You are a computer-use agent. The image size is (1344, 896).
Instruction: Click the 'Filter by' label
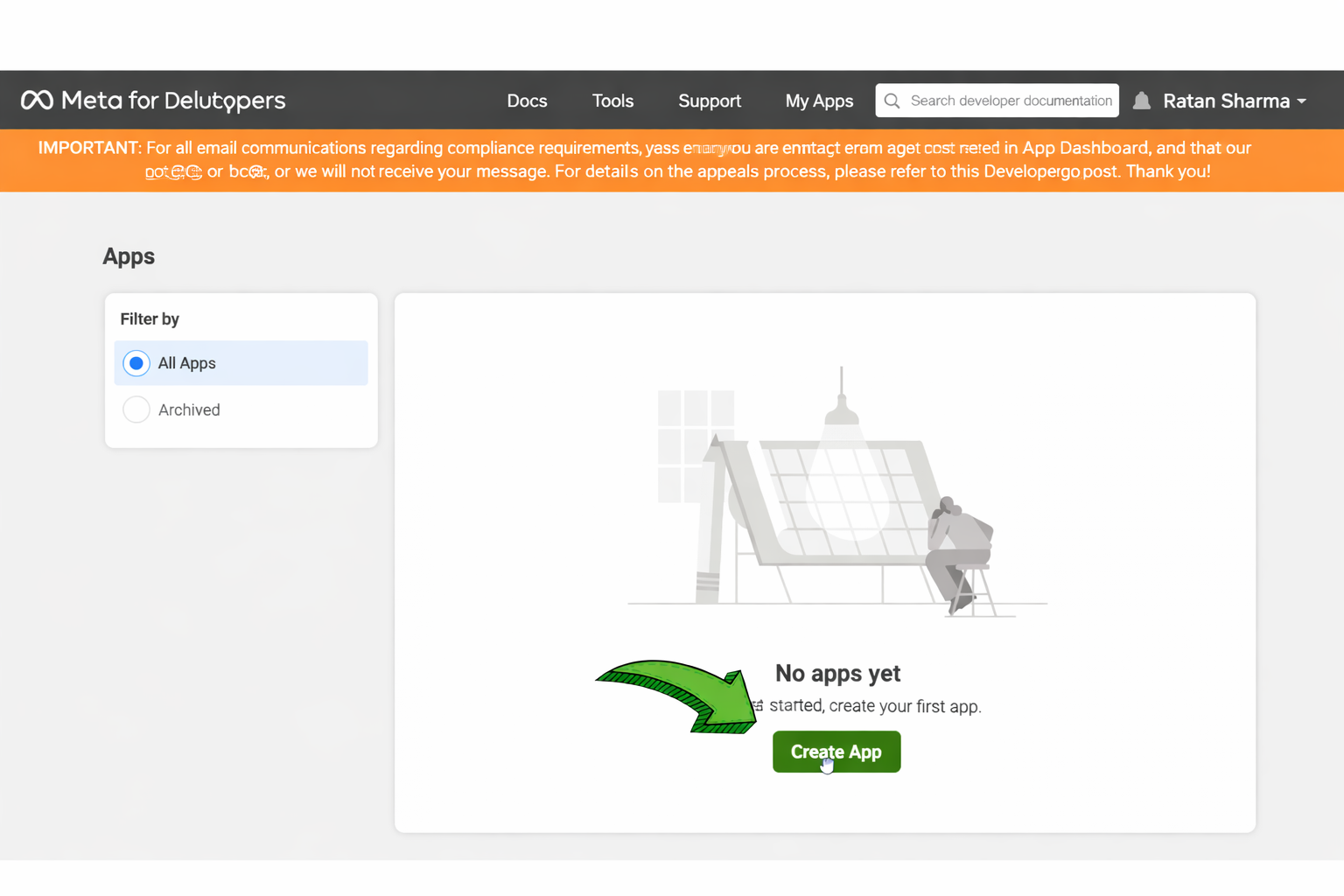[150, 318]
